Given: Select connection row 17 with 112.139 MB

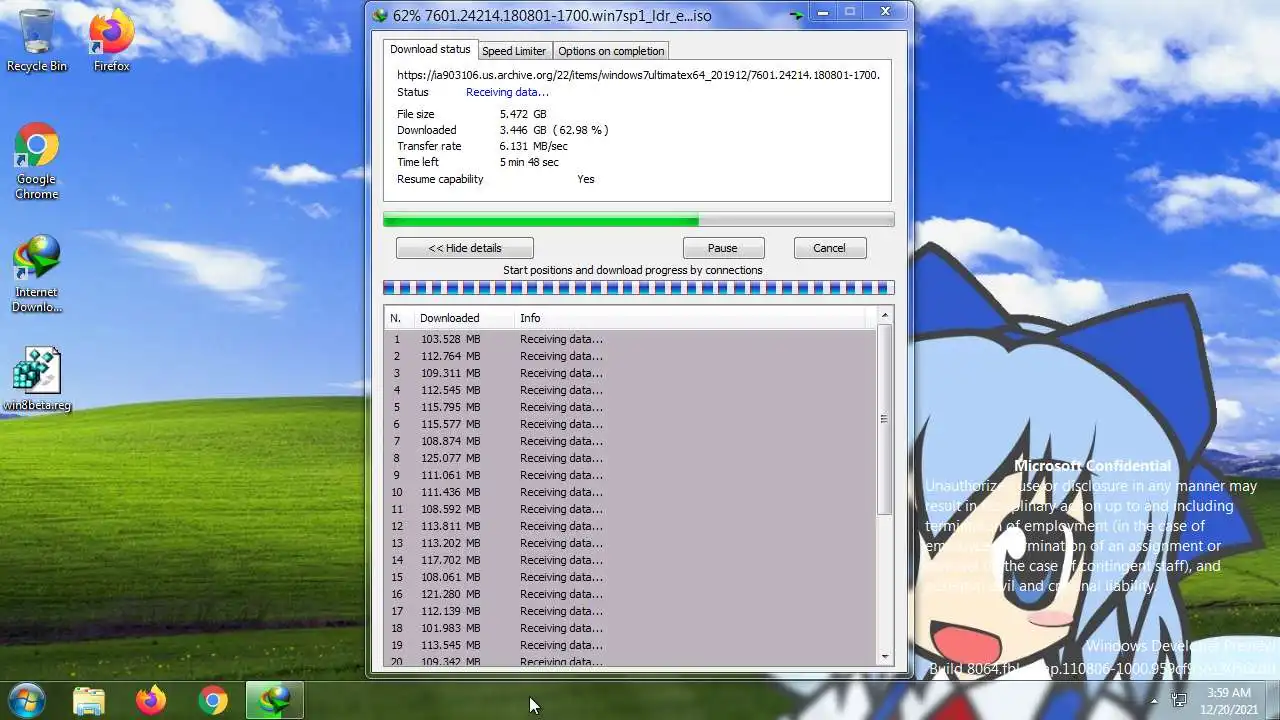Looking at the screenshot, I should pyautogui.click(x=630, y=611).
